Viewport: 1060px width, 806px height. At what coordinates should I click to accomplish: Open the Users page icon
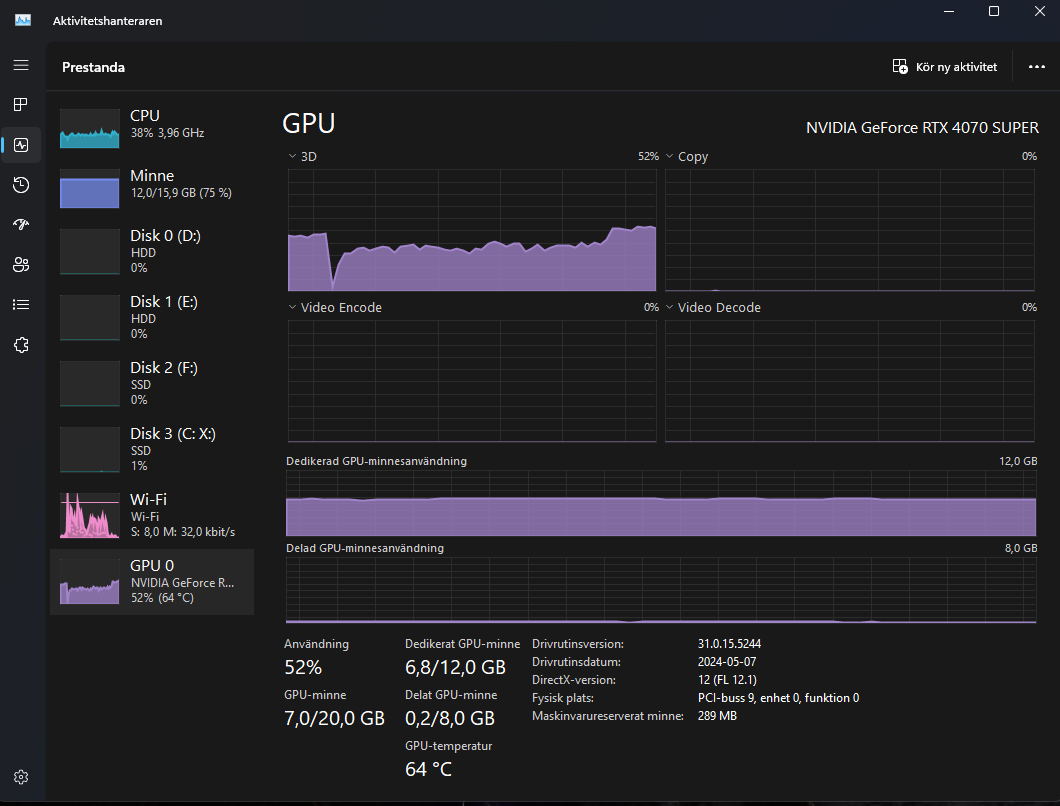point(21,264)
